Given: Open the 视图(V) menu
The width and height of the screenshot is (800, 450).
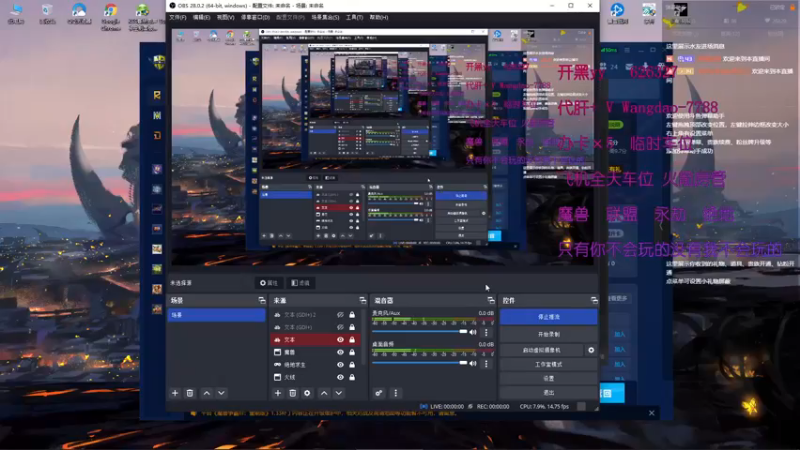Looking at the screenshot, I should (226, 17).
